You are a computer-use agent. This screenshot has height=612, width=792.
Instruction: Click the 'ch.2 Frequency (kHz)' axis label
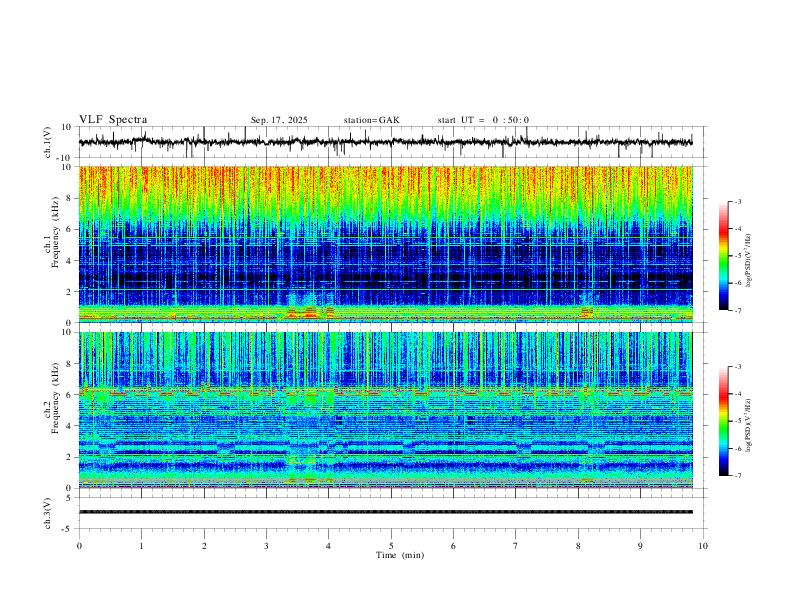(x=51, y=398)
